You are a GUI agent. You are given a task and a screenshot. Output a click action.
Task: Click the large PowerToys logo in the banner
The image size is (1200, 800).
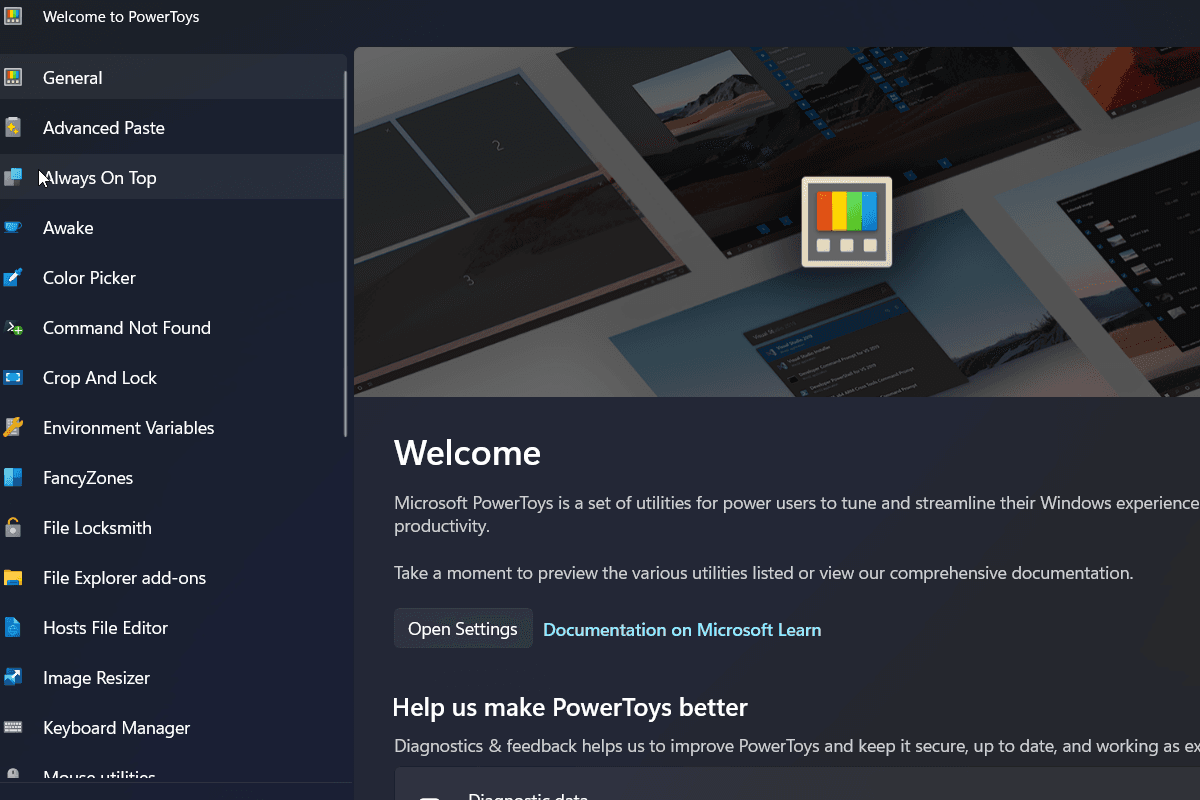click(846, 222)
